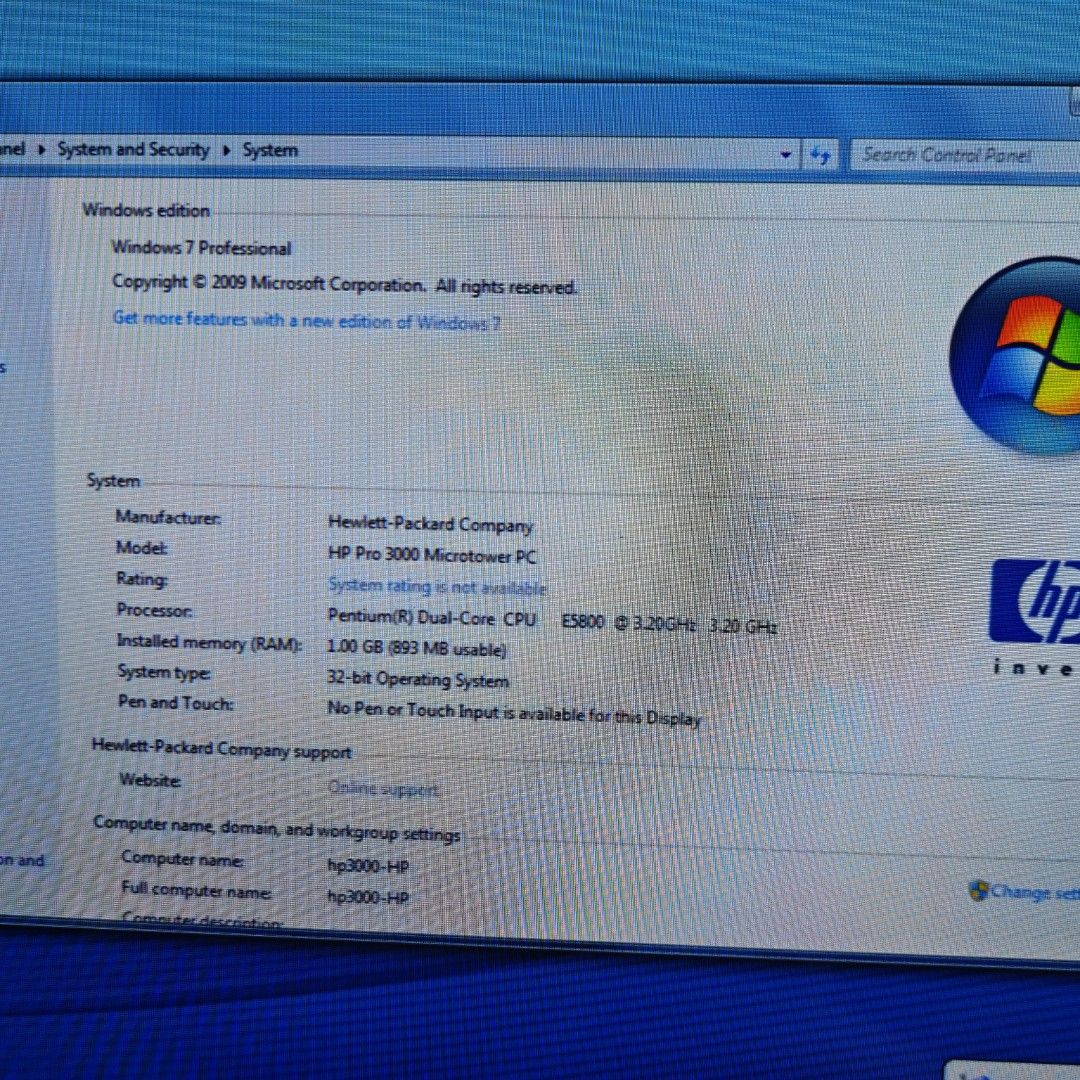Screen dimensions: 1080x1080
Task: Click the Windows logo image
Action: [x=1016, y=355]
